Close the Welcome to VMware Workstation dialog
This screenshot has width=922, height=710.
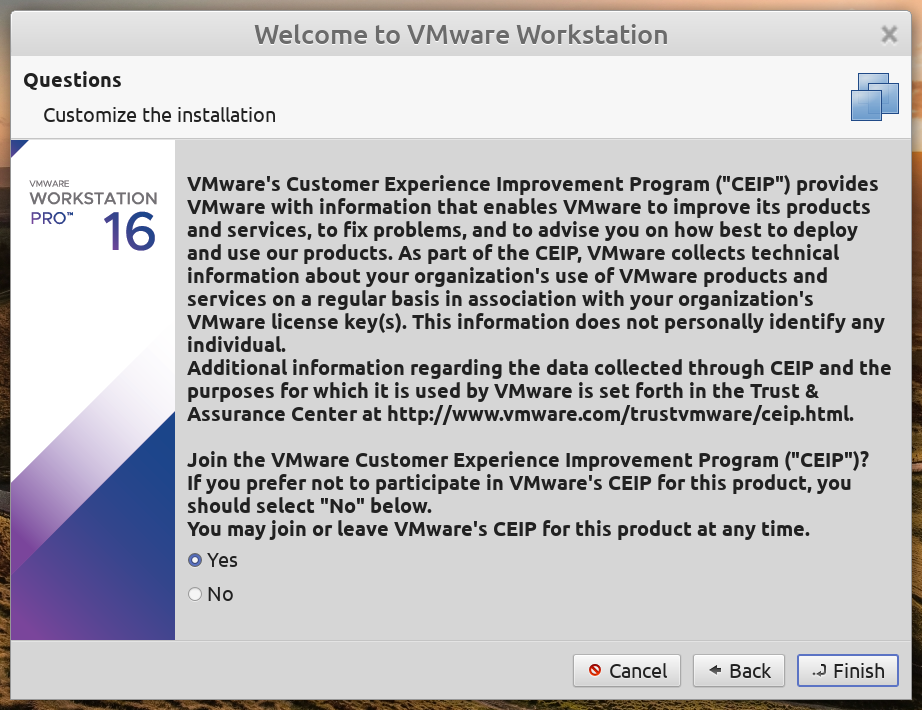tap(889, 35)
